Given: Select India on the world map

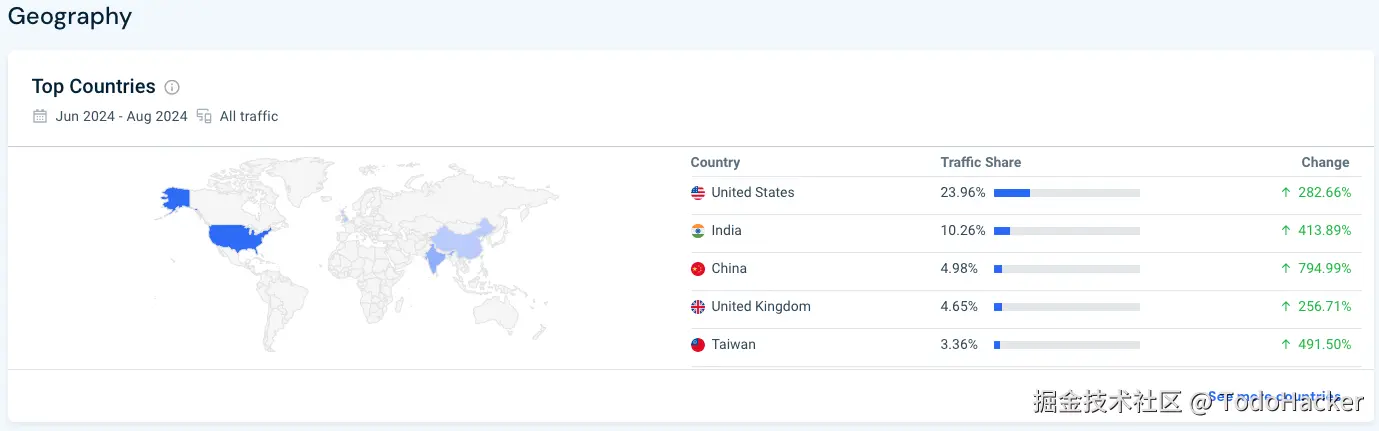Looking at the screenshot, I should pyautogui.click(x=436, y=260).
